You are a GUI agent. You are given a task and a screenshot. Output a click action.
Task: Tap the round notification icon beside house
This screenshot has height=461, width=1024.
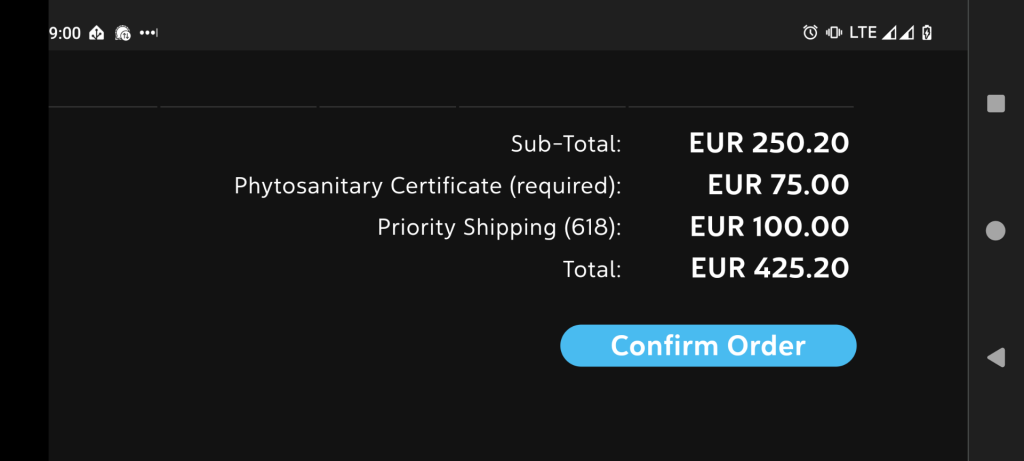(123, 33)
